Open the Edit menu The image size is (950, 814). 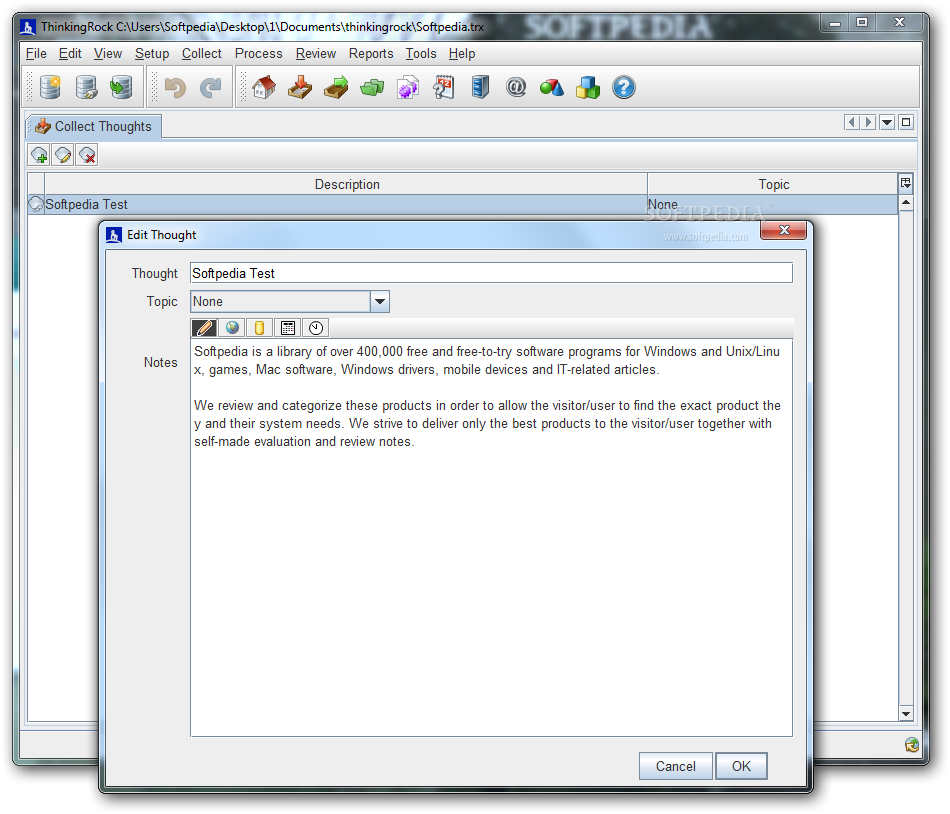click(x=70, y=53)
